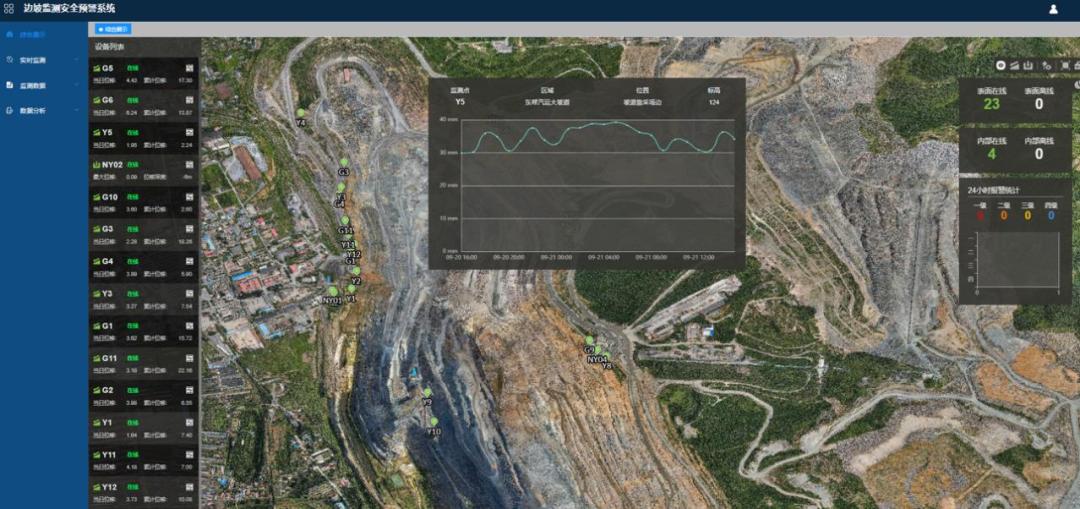The image size is (1080, 509).
Task: Click the bar chart icon in map toolbar
Action: click(1029, 65)
